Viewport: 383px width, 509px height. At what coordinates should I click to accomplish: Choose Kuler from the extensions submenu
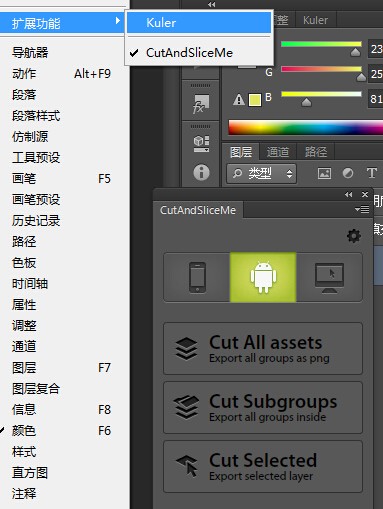point(199,23)
